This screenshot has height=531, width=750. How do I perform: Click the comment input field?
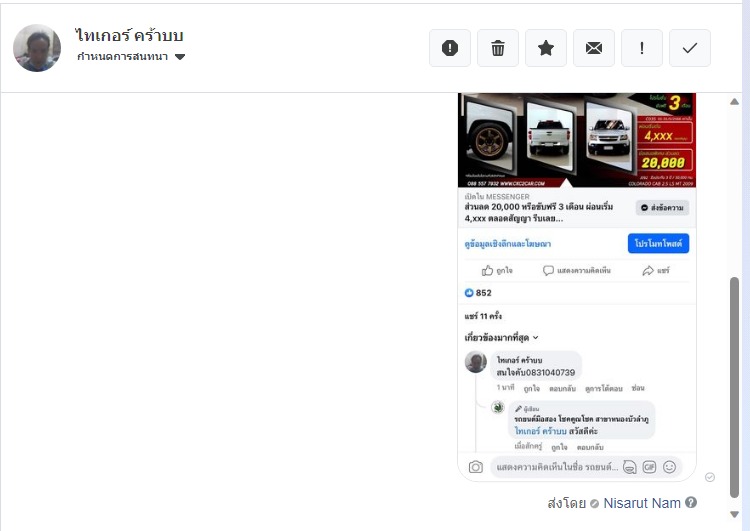point(557,467)
